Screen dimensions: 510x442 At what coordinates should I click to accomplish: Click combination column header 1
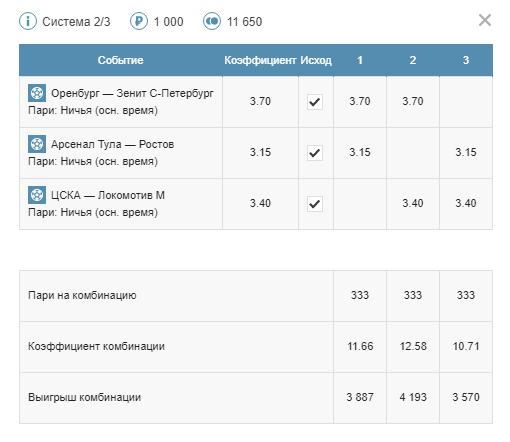pyautogui.click(x=360, y=60)
